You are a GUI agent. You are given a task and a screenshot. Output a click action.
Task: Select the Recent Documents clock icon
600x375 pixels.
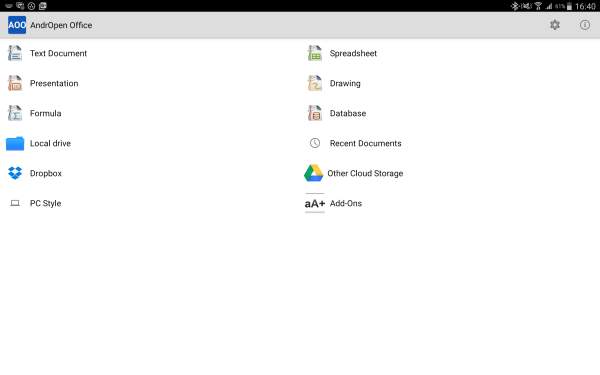pos(315,143)
